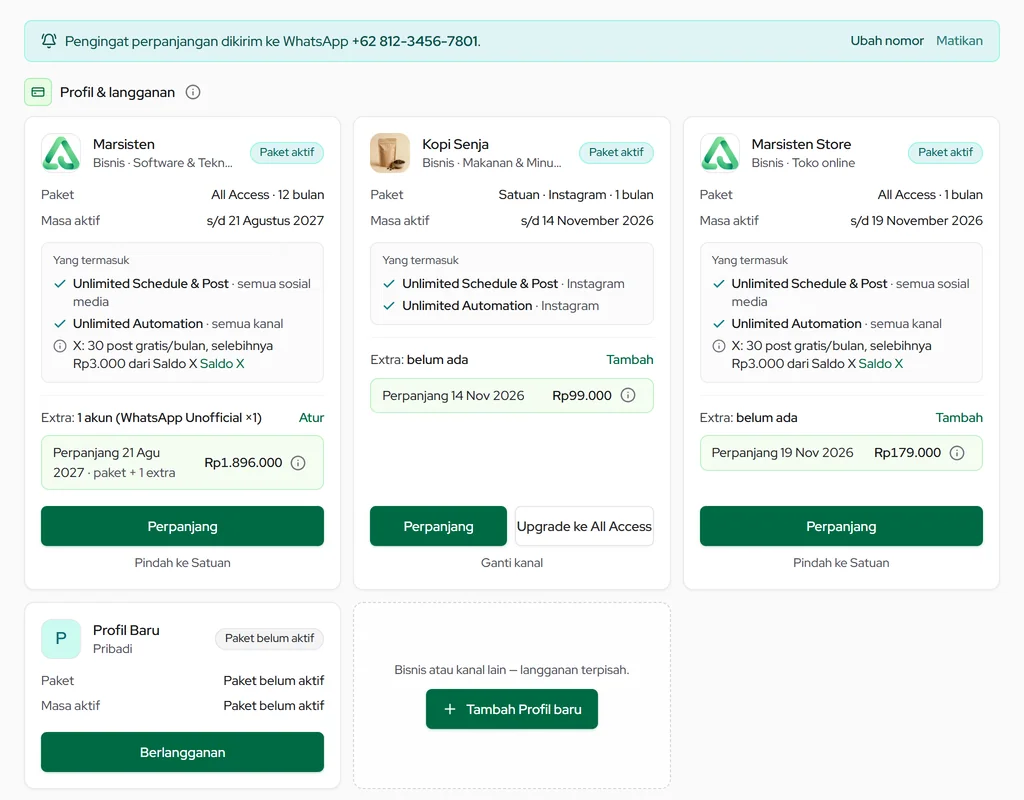Click the Kopi Senja coffee bag avatar
The width and height of the screenshot is (1024, 800).
tap(390, 153)
